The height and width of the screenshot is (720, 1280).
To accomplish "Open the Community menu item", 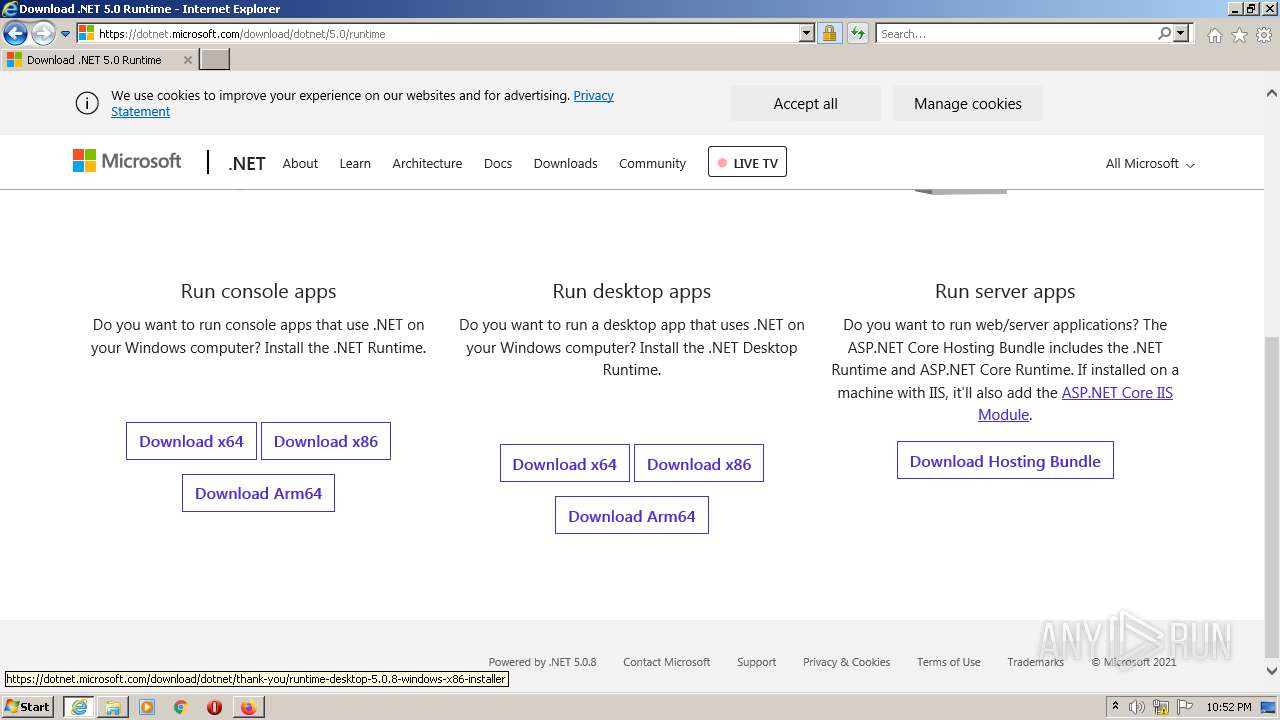I will coord(652,164).
